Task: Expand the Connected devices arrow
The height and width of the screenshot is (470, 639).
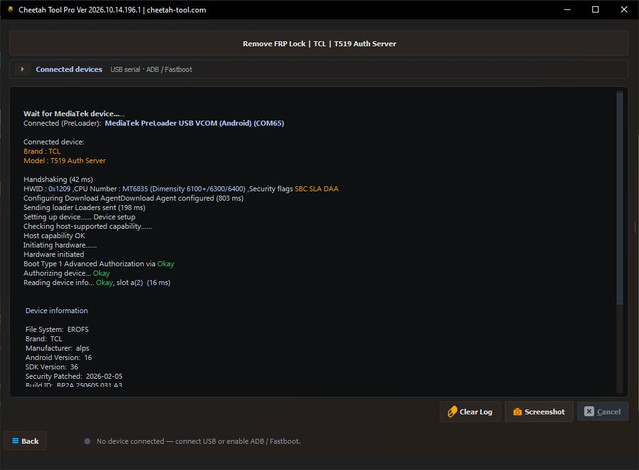Action: click(x=22, y=69)
